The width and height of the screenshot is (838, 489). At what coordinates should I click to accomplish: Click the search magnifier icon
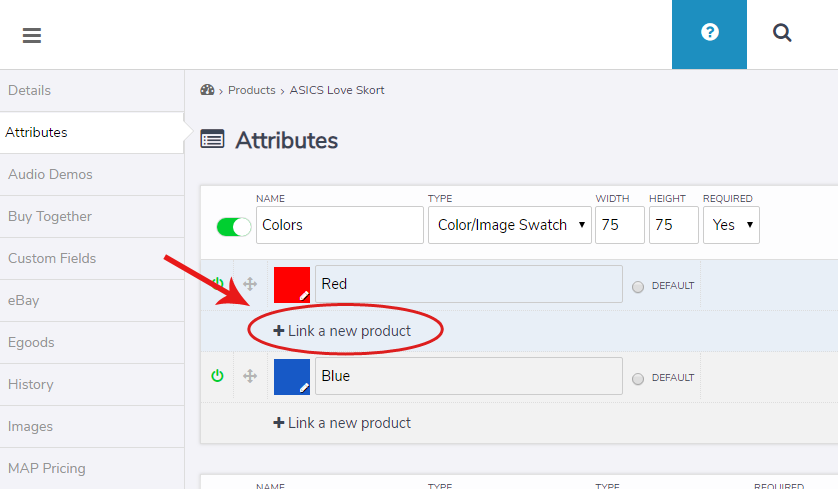(782, 33)
